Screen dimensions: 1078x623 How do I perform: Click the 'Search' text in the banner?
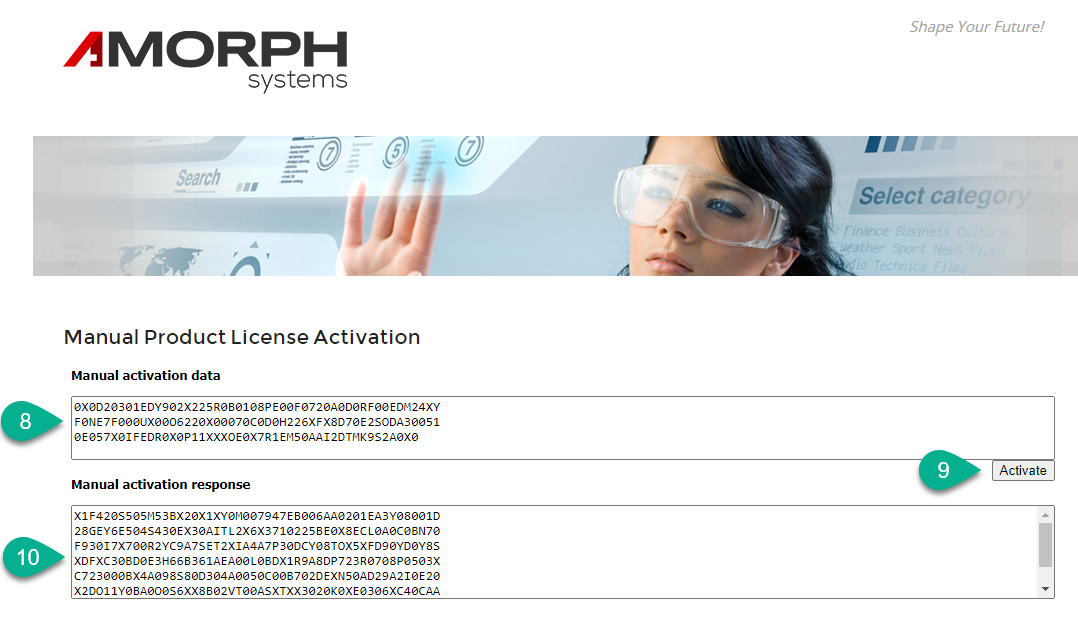pos(198,178)
